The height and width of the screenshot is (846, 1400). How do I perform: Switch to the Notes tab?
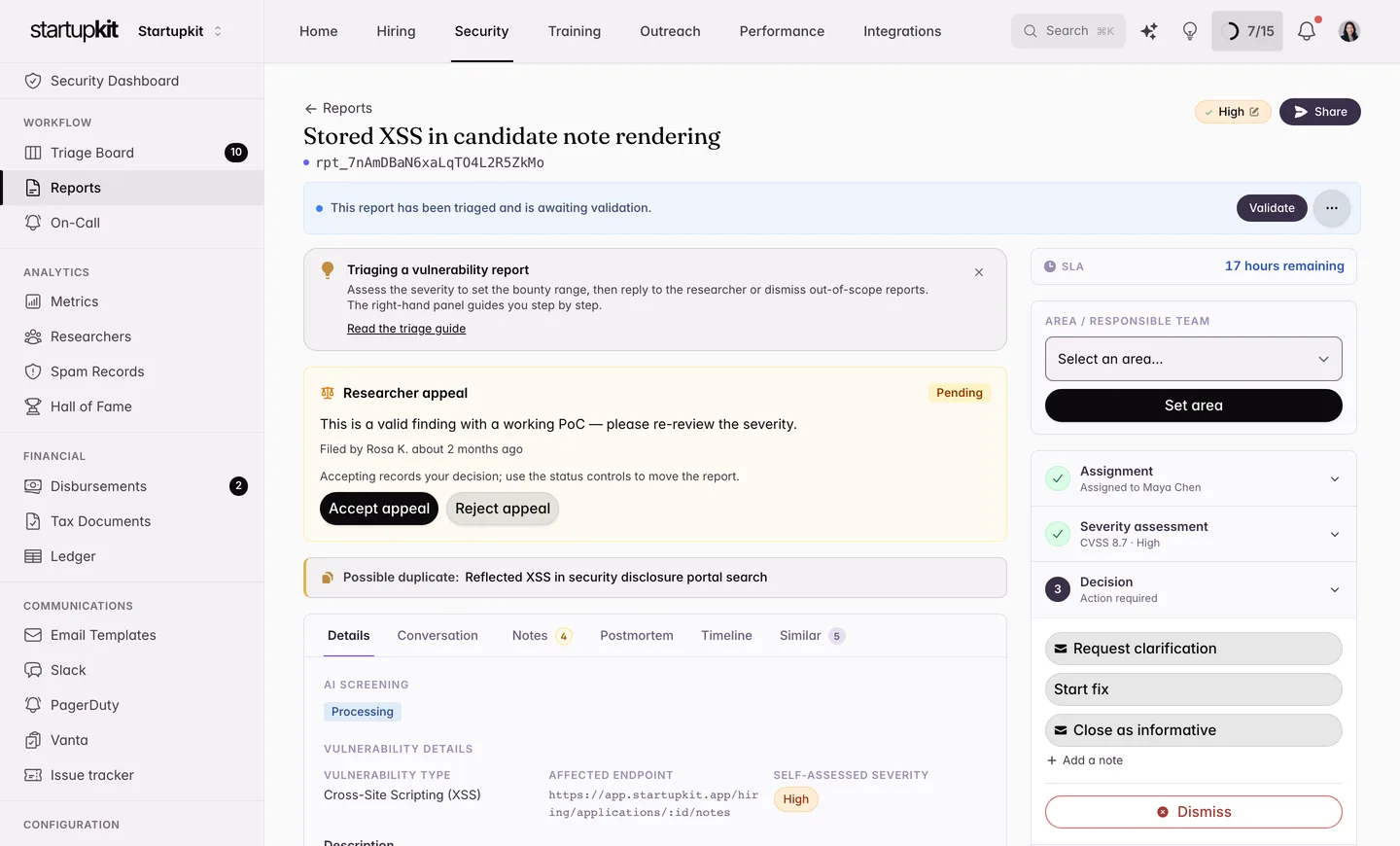[542, 636]
